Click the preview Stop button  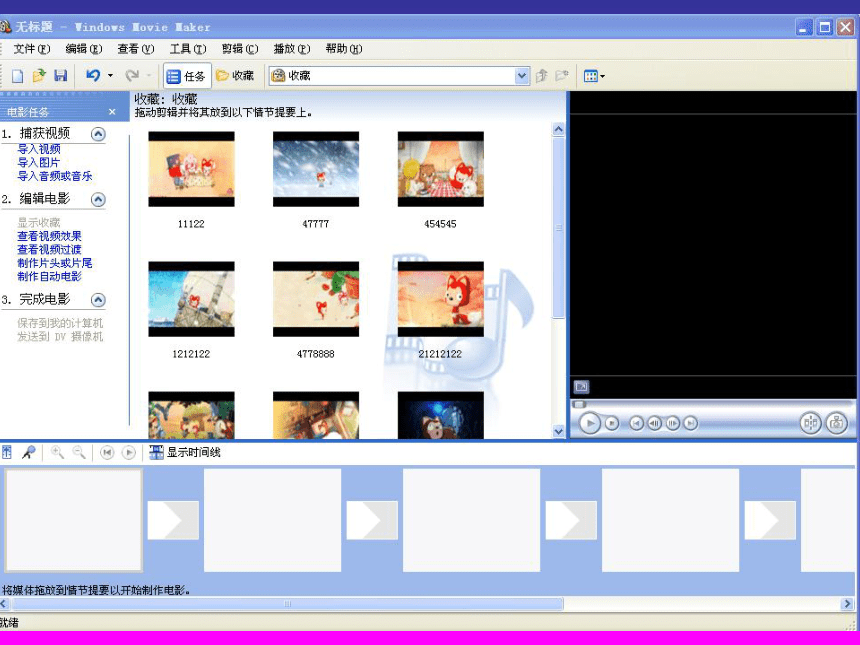click(x=612, y=423)
